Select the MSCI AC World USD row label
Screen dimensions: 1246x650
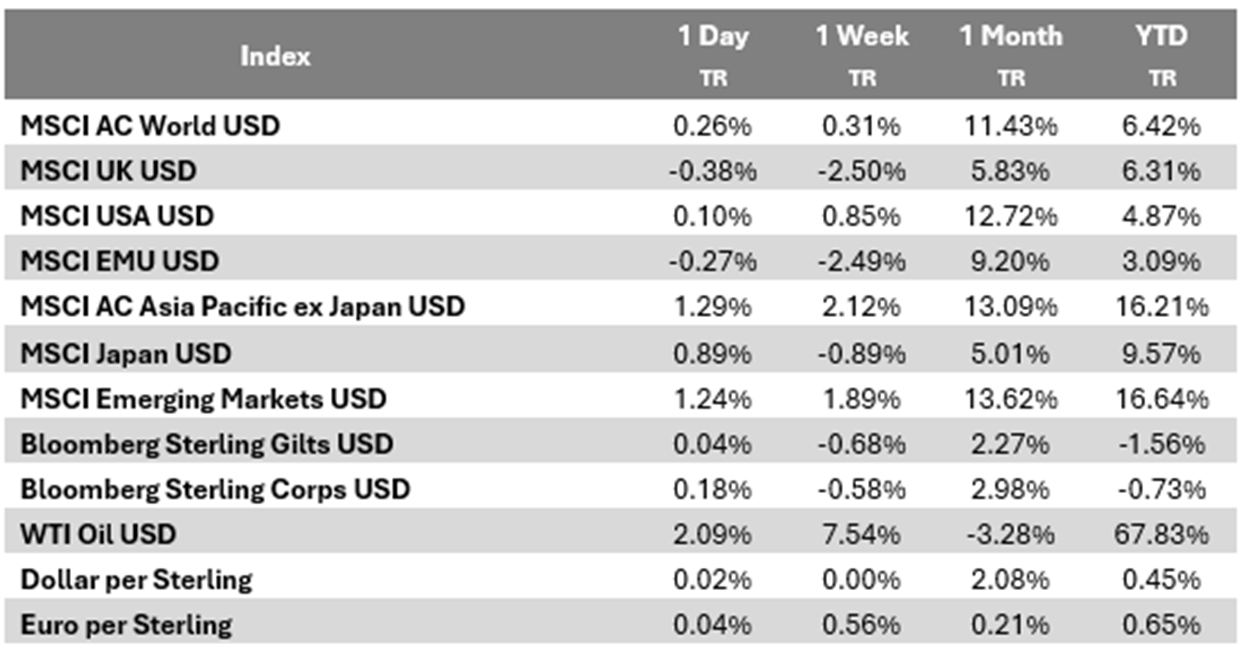click(150, 126)
